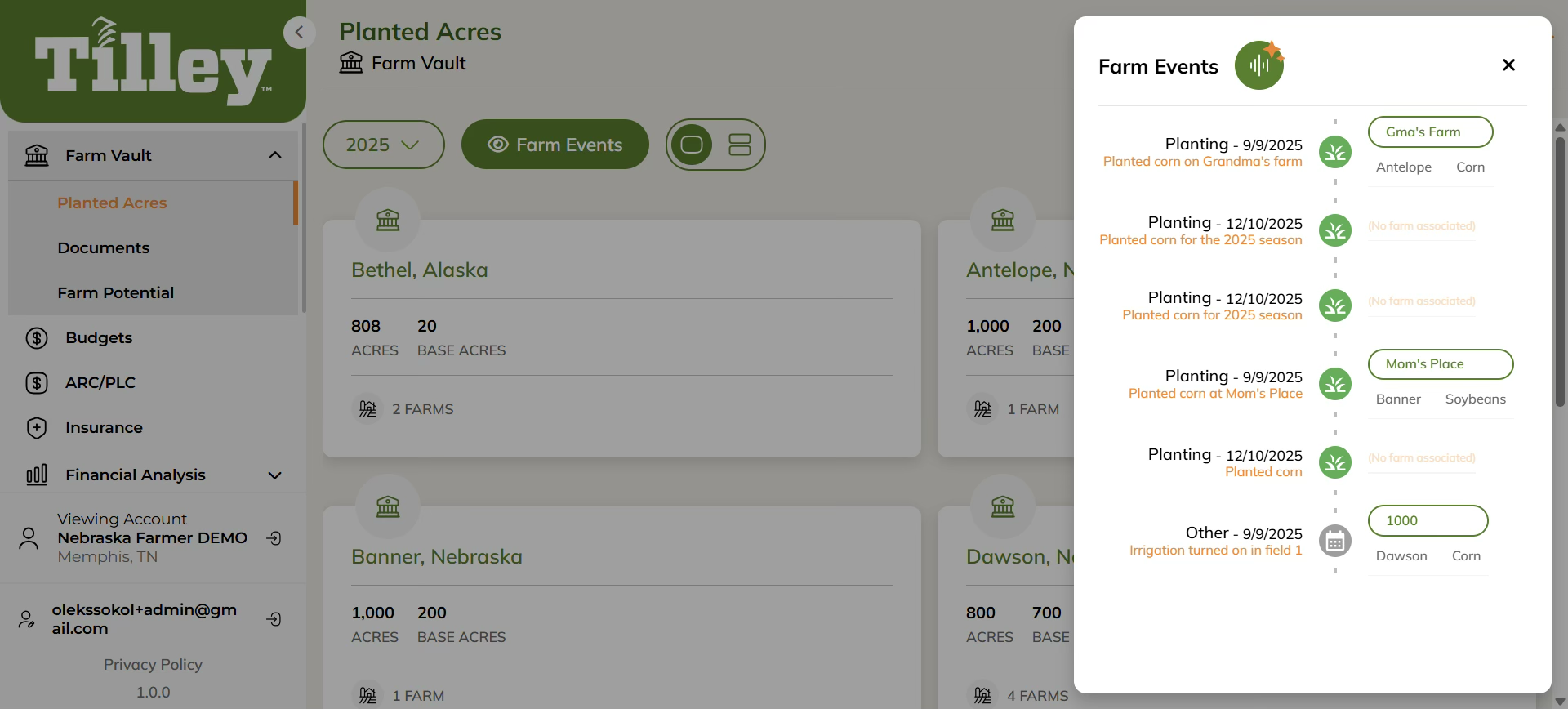Click 'Irrigation turned on in field 1' text

[x=1215, y=551]
